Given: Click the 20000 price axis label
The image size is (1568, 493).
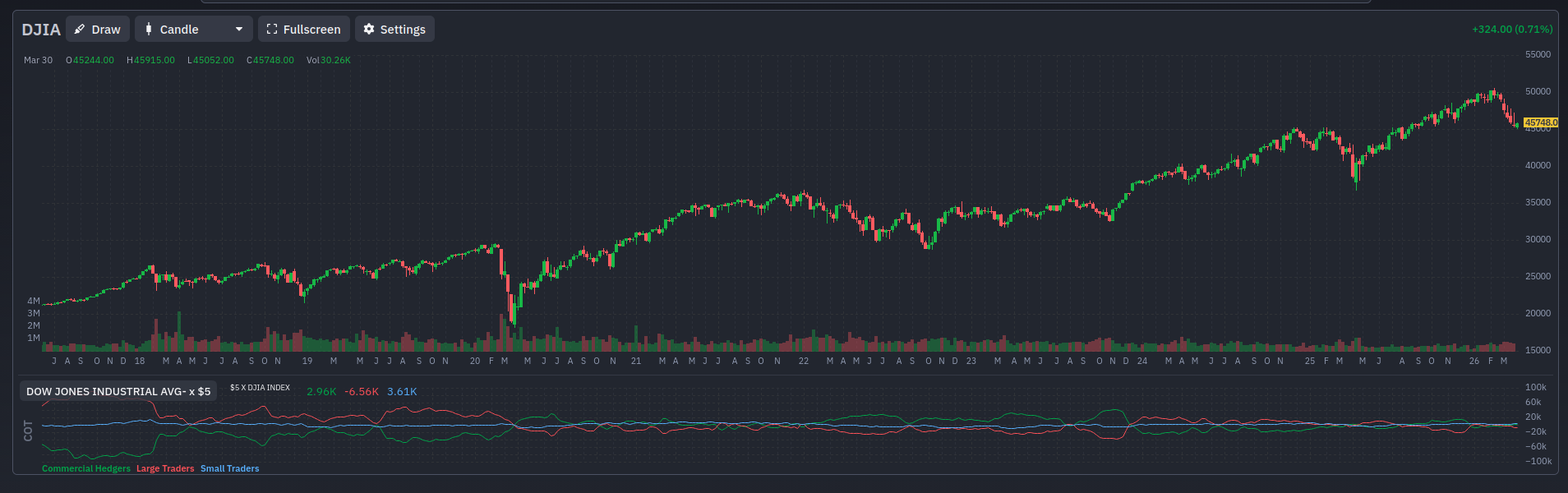Looking at the screenshot, I should [x=1538, y=313].
